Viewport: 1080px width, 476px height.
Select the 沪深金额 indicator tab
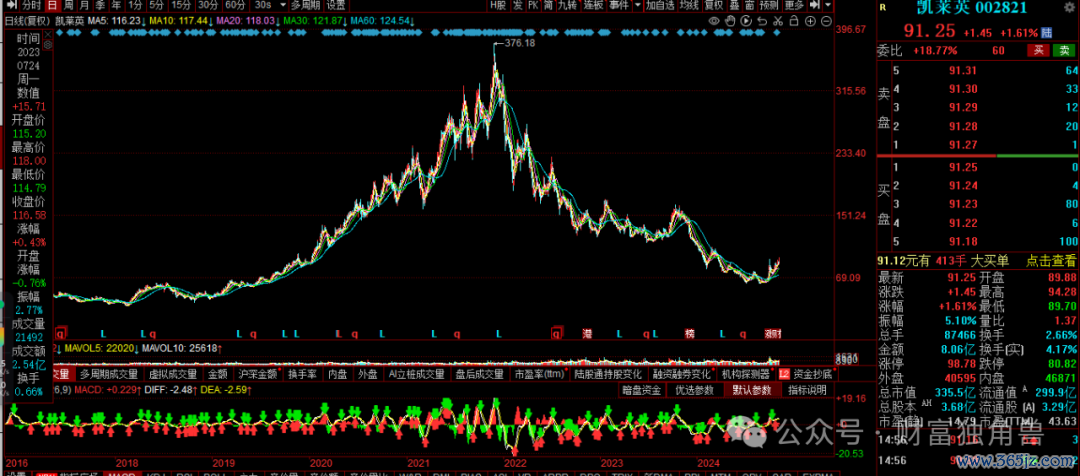[x=256, y=374]
